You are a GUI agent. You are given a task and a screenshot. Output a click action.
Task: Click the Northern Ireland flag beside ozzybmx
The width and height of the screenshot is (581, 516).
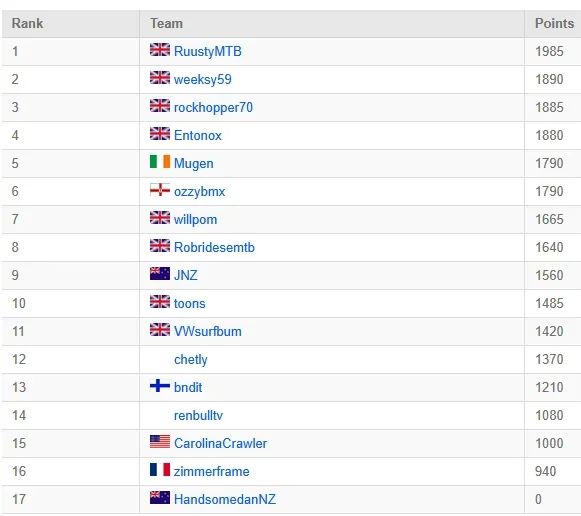point(160,190)
